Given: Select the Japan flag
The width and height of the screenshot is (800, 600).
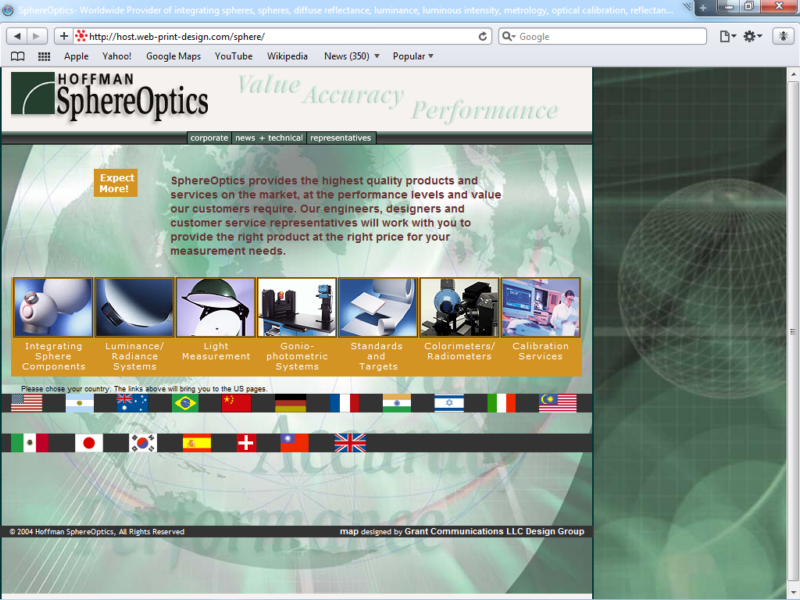Looking at the screenshot, I should coord(89,443).
